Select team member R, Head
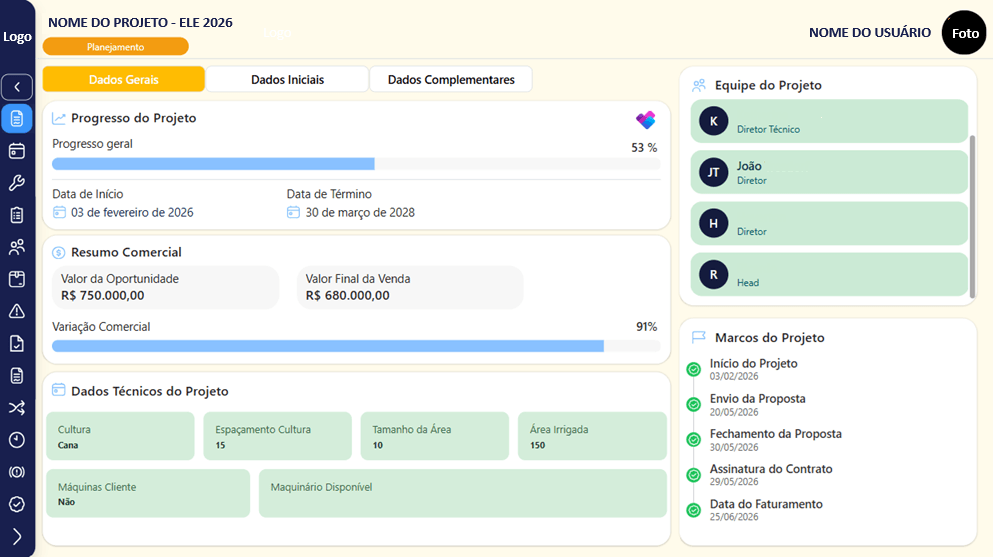This screenshot has height=557, width=993. click(x=829, y=275)
